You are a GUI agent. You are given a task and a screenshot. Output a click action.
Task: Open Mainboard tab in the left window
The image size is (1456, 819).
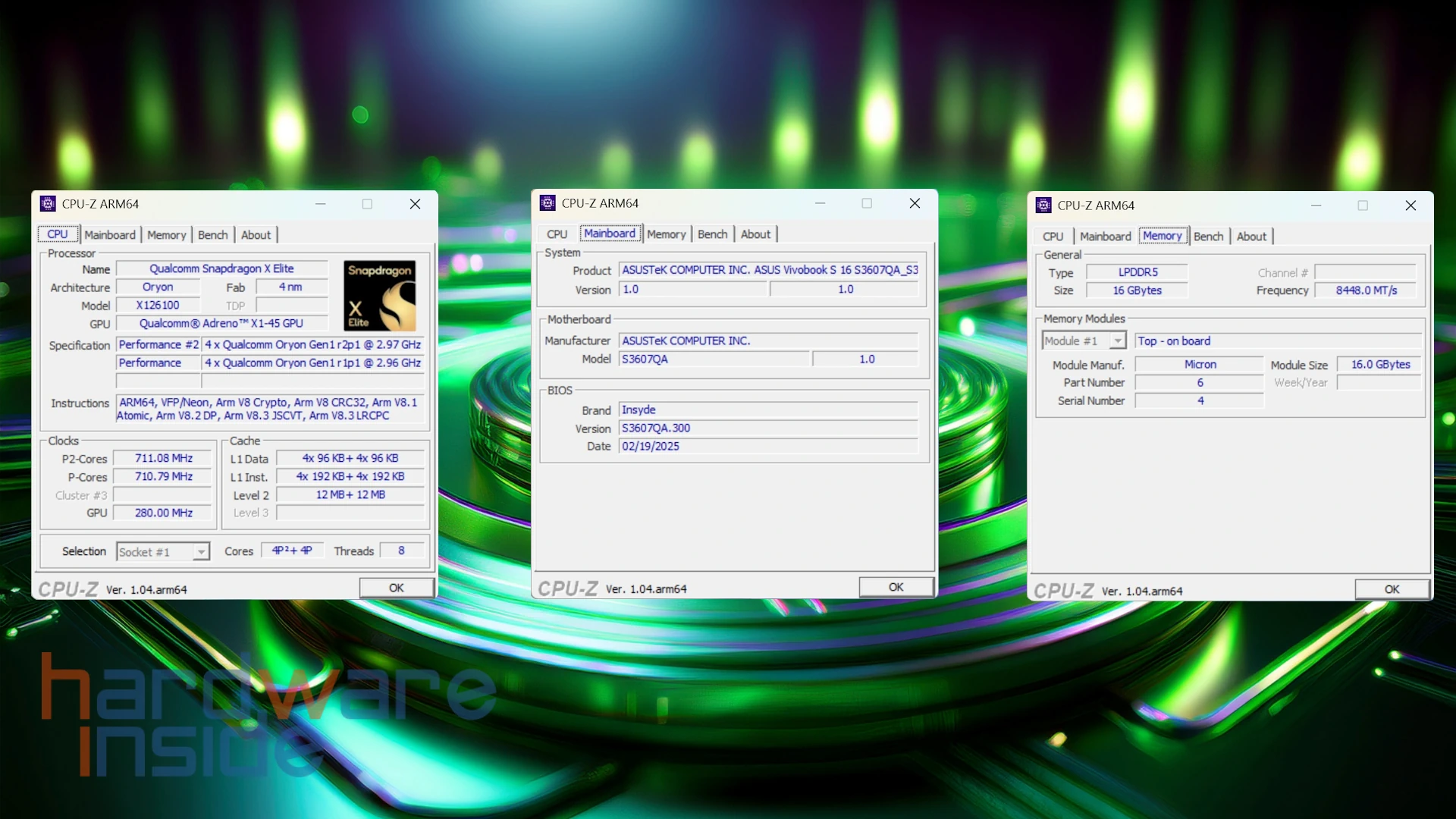point(110,235)
